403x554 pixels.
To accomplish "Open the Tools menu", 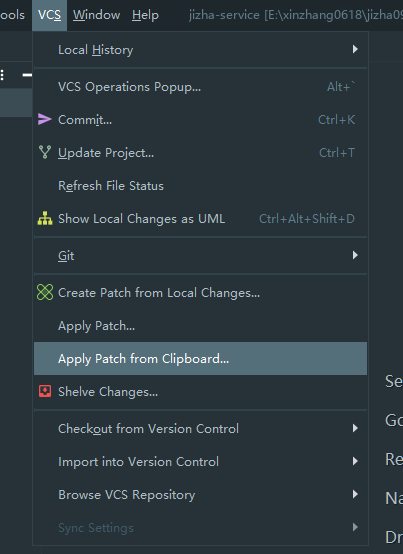I will point(12,15).
